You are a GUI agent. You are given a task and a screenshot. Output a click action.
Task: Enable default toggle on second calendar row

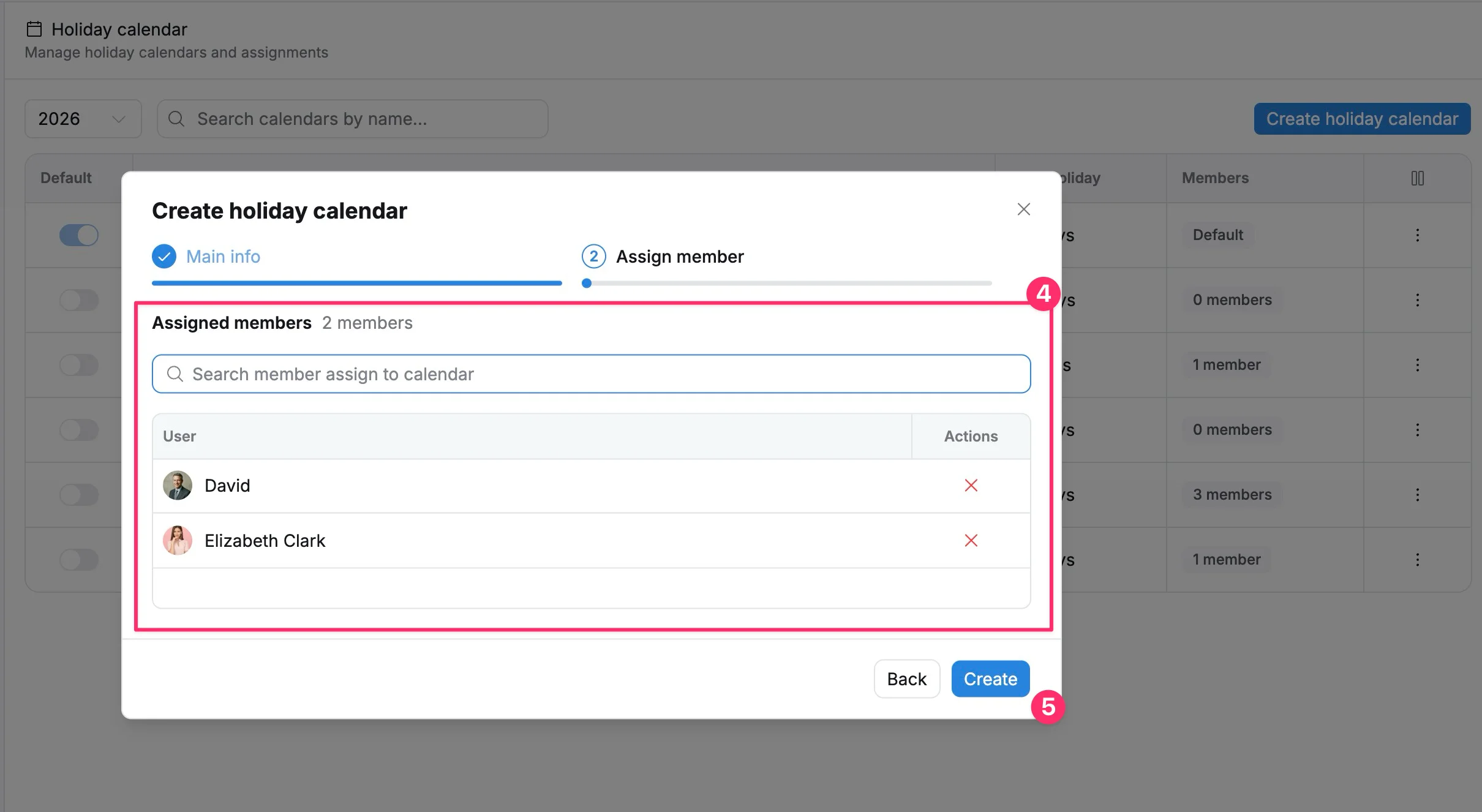[79, 300]
